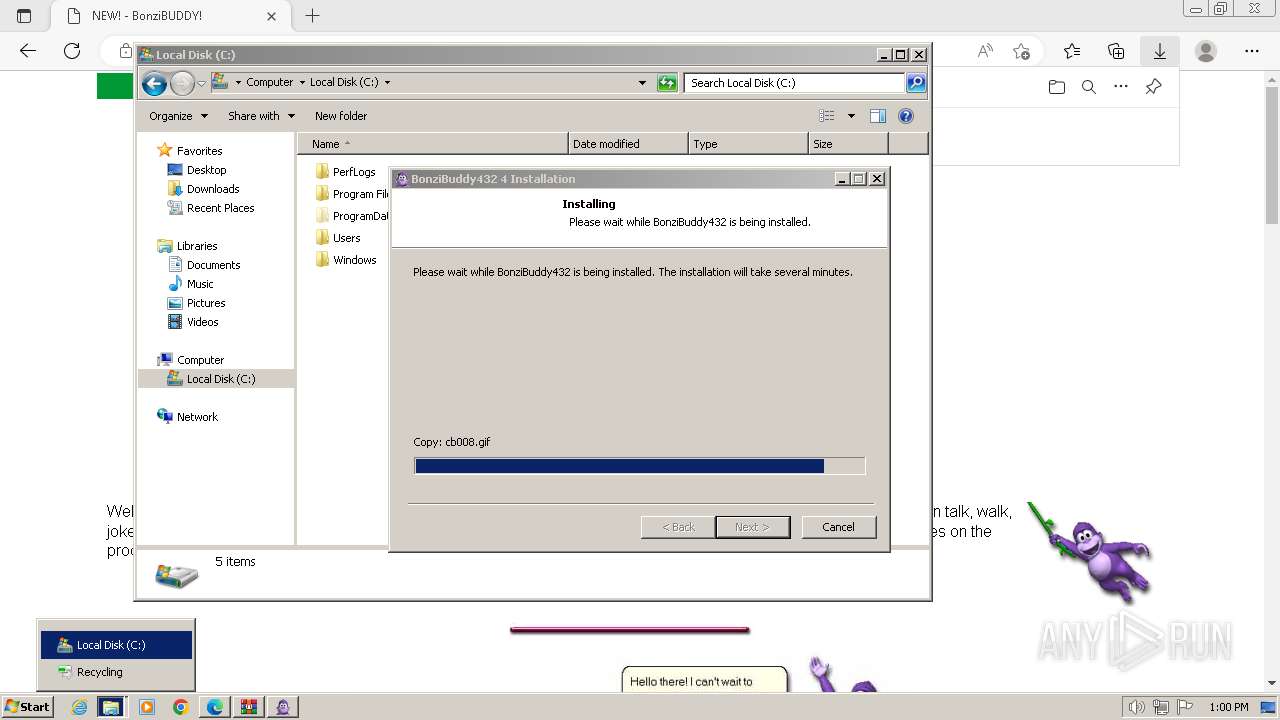Pin the Downloads panel
The height and width of the screenshot is (720, 1280).
point(1153,87)
